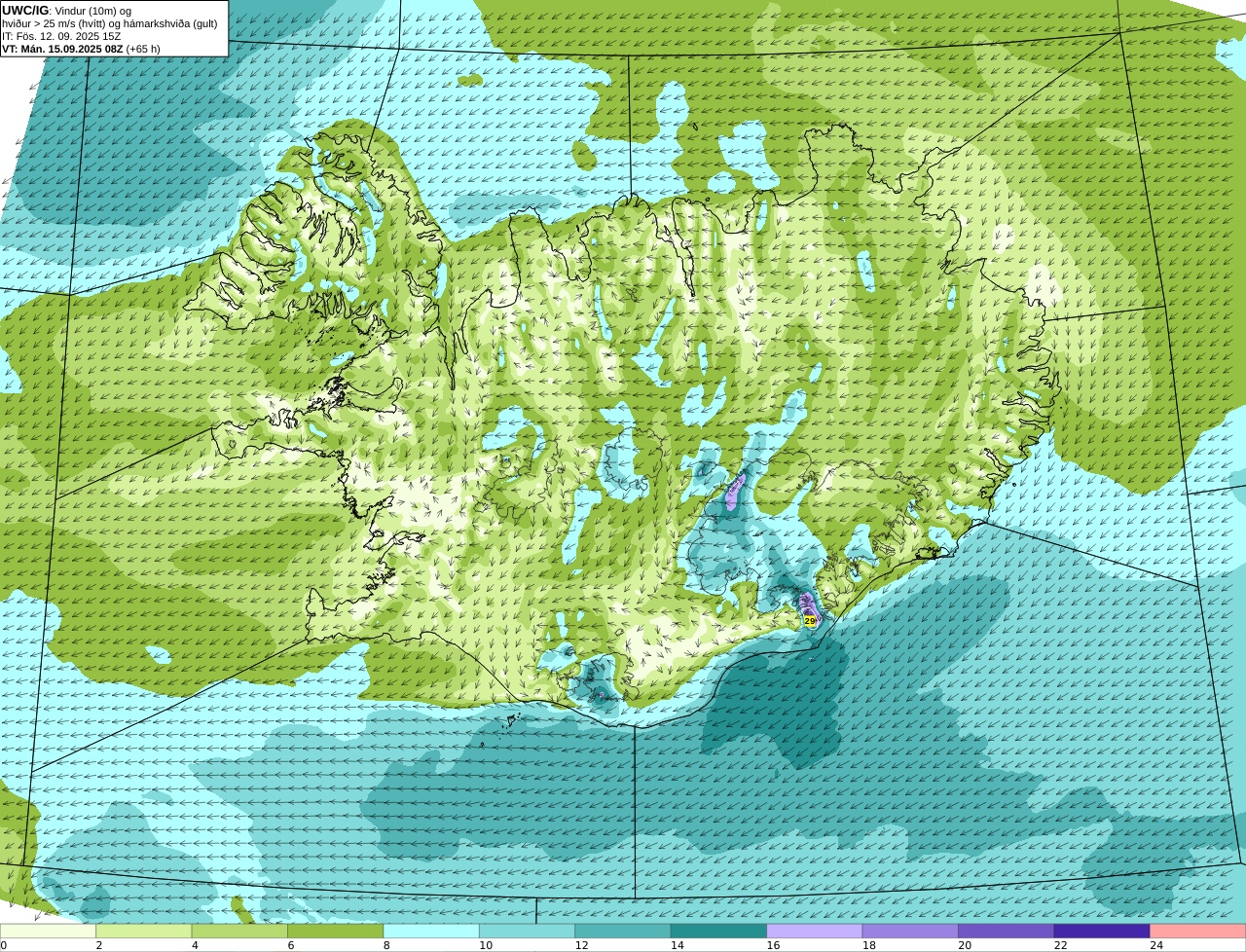Image resolution: width=1246 pixels, height=952 pixels.
Task: Select the 18–20 m/s purple legend swatch
Action: [x=910, y=931]
